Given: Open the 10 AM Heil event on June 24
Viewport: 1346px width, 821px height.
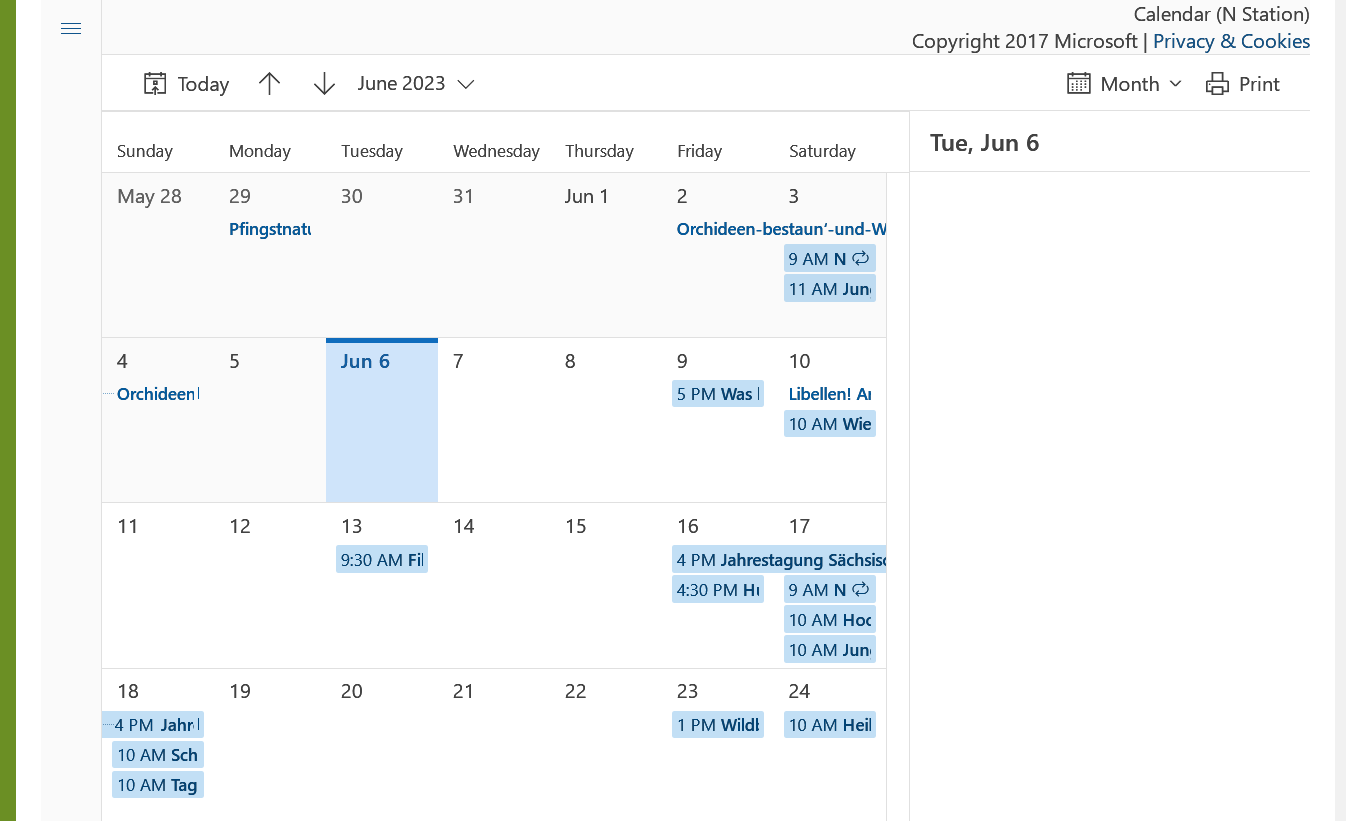Looking at the screenshot, I should [x=830, y=725].
